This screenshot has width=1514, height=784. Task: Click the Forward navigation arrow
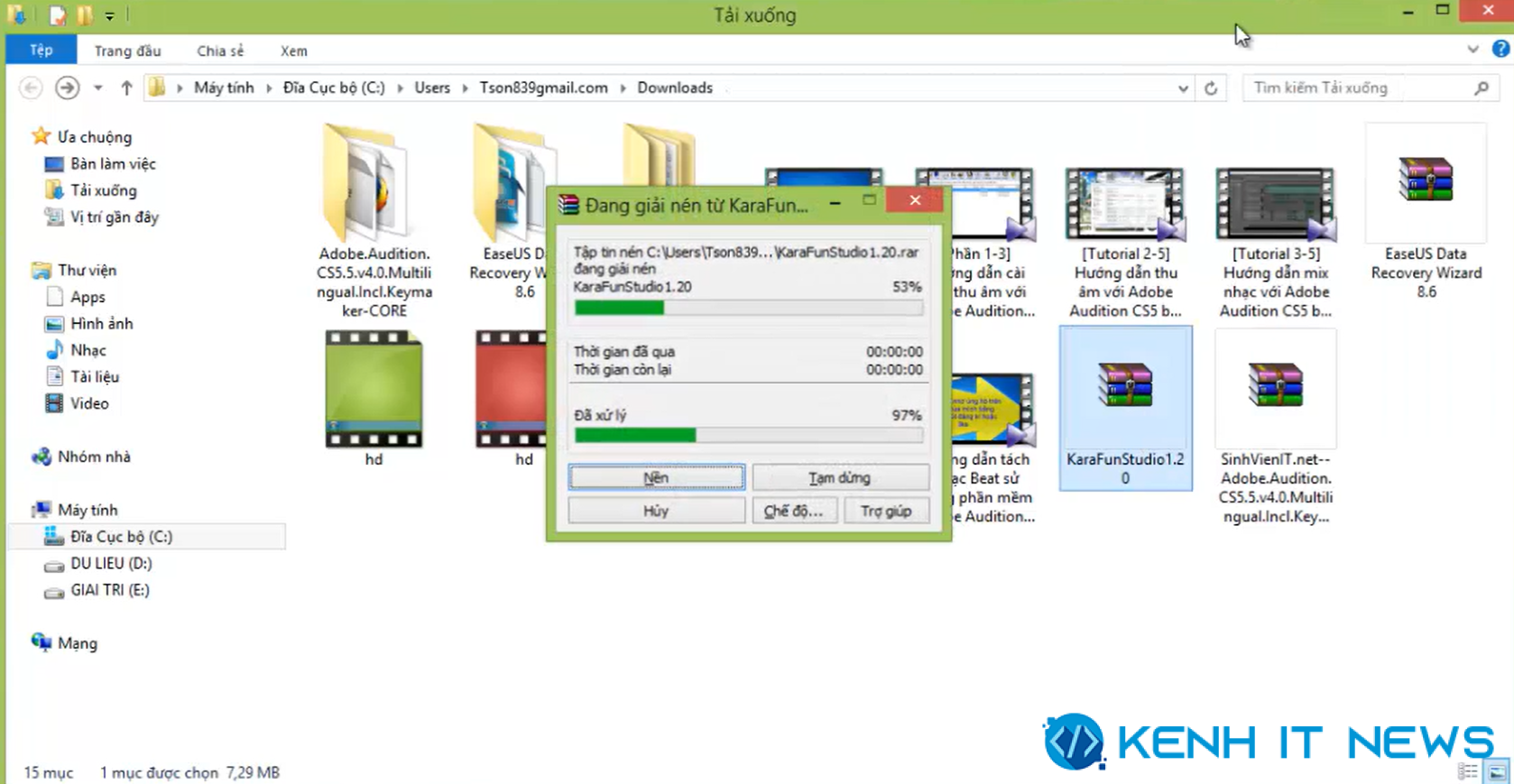(67, 88)
